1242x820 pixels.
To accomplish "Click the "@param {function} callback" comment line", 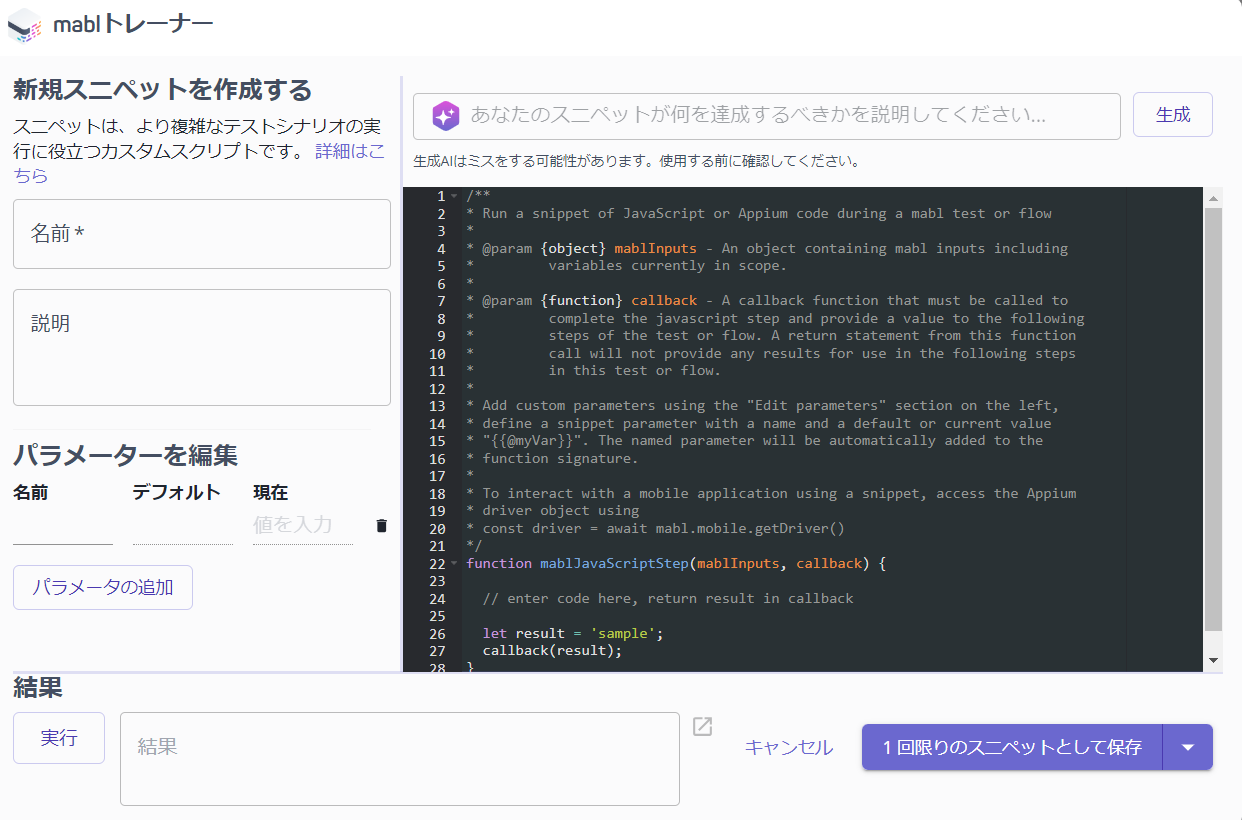I will 767,301.
